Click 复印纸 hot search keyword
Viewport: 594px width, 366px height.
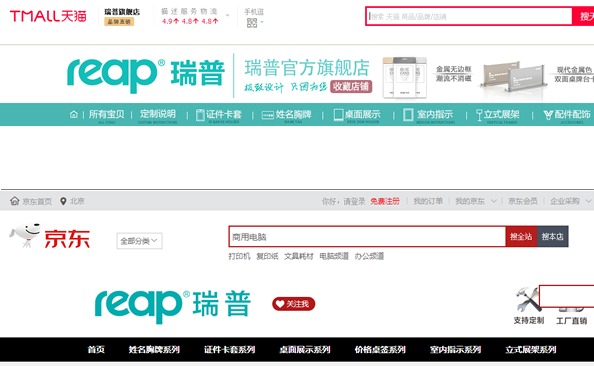267,257
